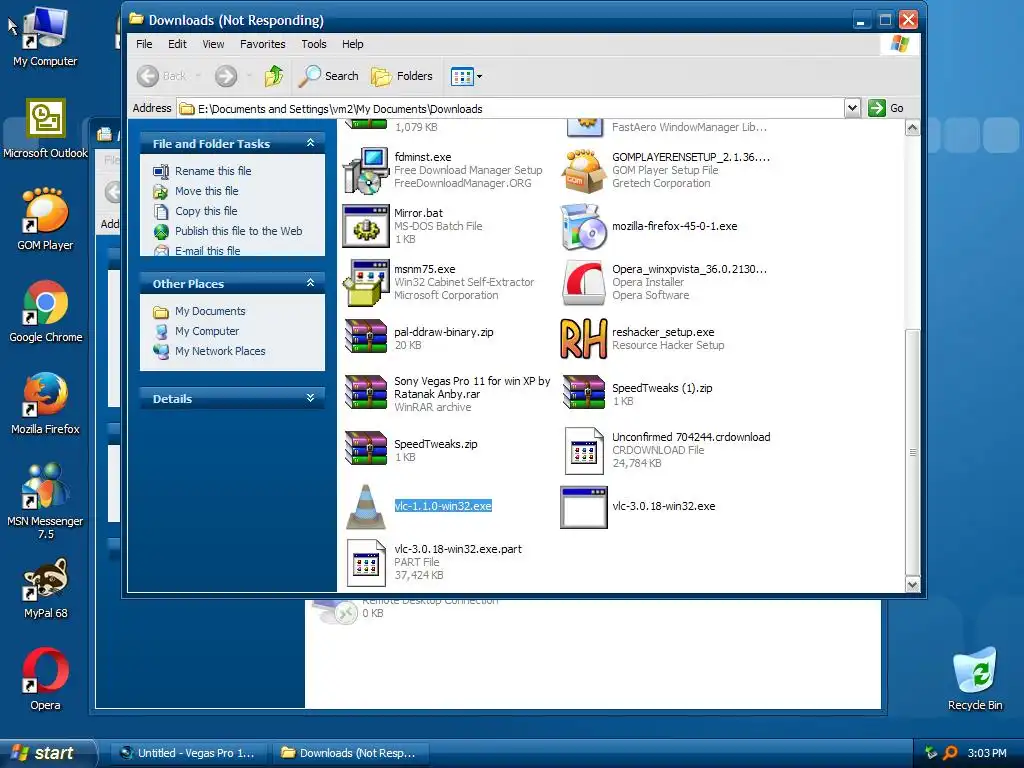
Task: Click the Up folder toolbar icon
Action: (x=274, y=76)
